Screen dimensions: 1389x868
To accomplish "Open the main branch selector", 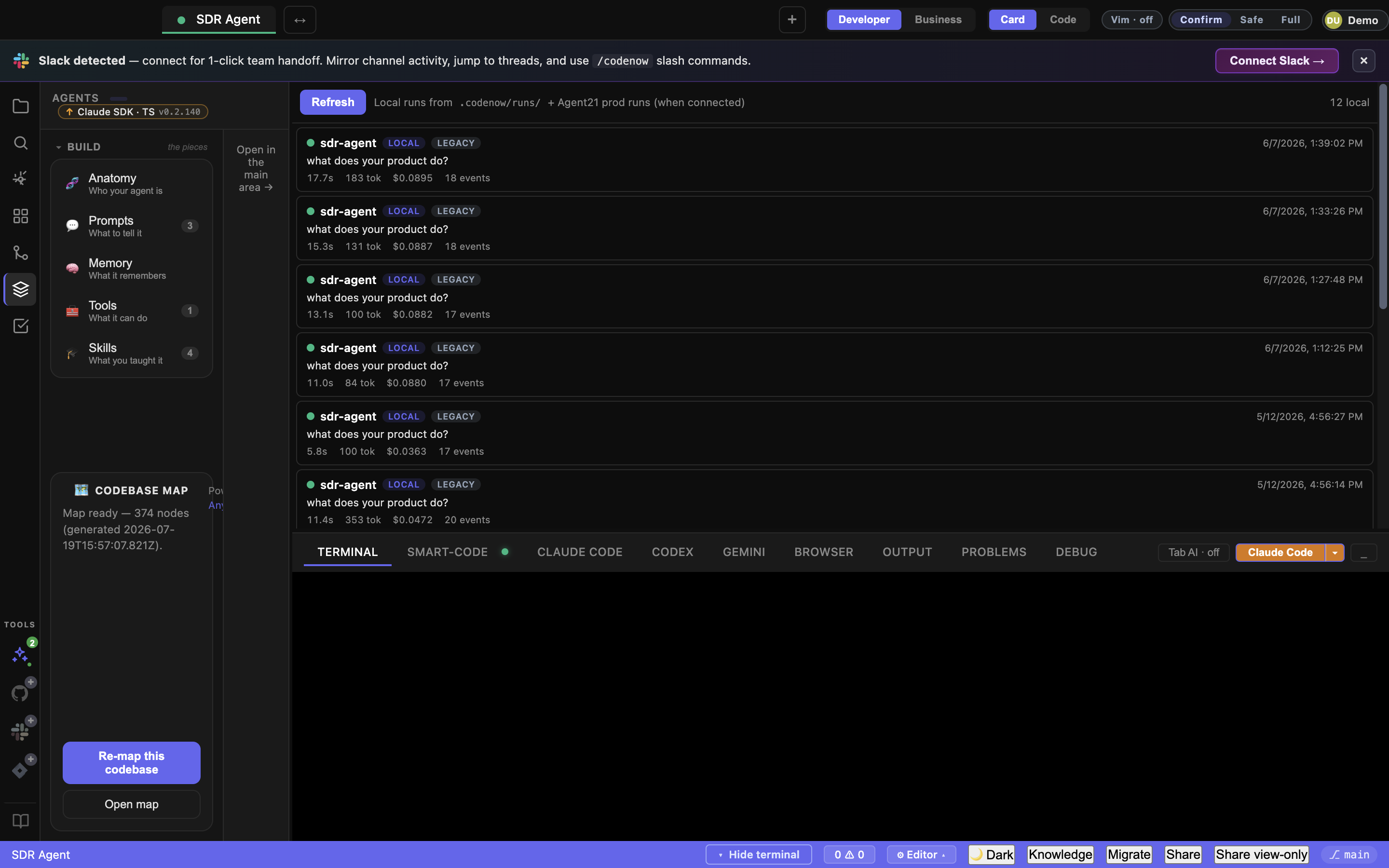I will pyautogui.click(x=1349, y=854).
